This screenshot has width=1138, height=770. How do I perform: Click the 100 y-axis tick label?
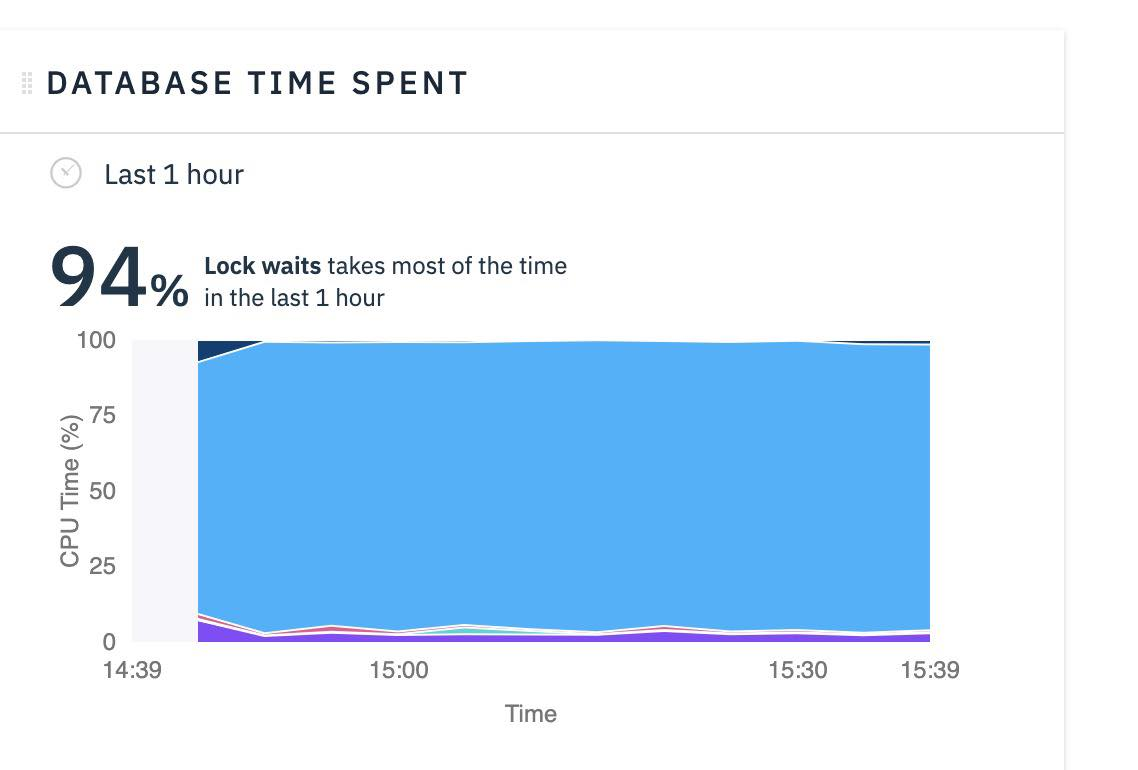click(x=97, y=340)
